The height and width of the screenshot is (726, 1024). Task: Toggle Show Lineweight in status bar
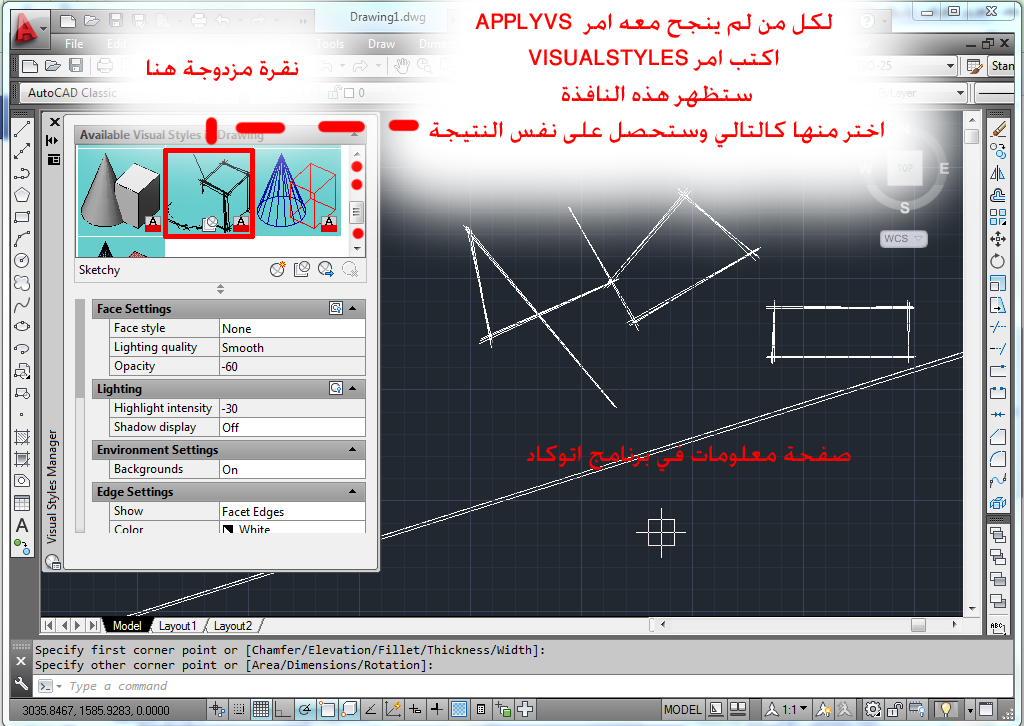click(x=437, y=709)
